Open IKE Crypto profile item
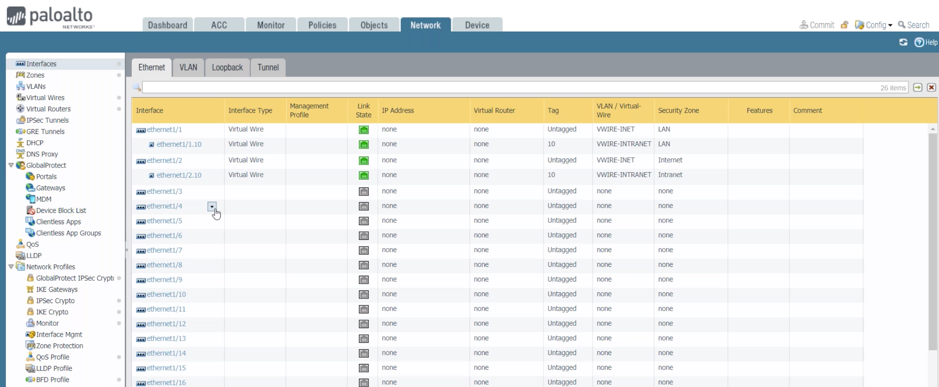Viewport: 939px width, 387px height. tap(52, 312)
